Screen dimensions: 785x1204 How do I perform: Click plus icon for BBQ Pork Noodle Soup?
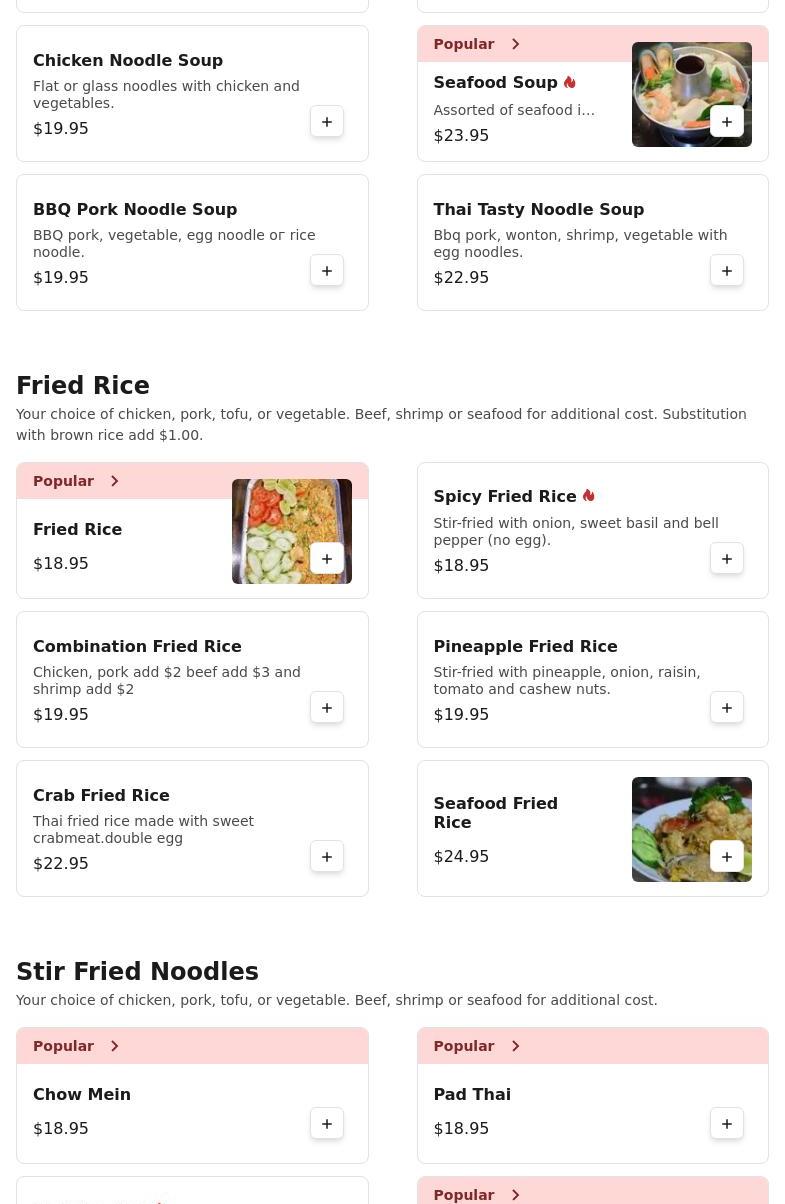click(x=327, y=271)
